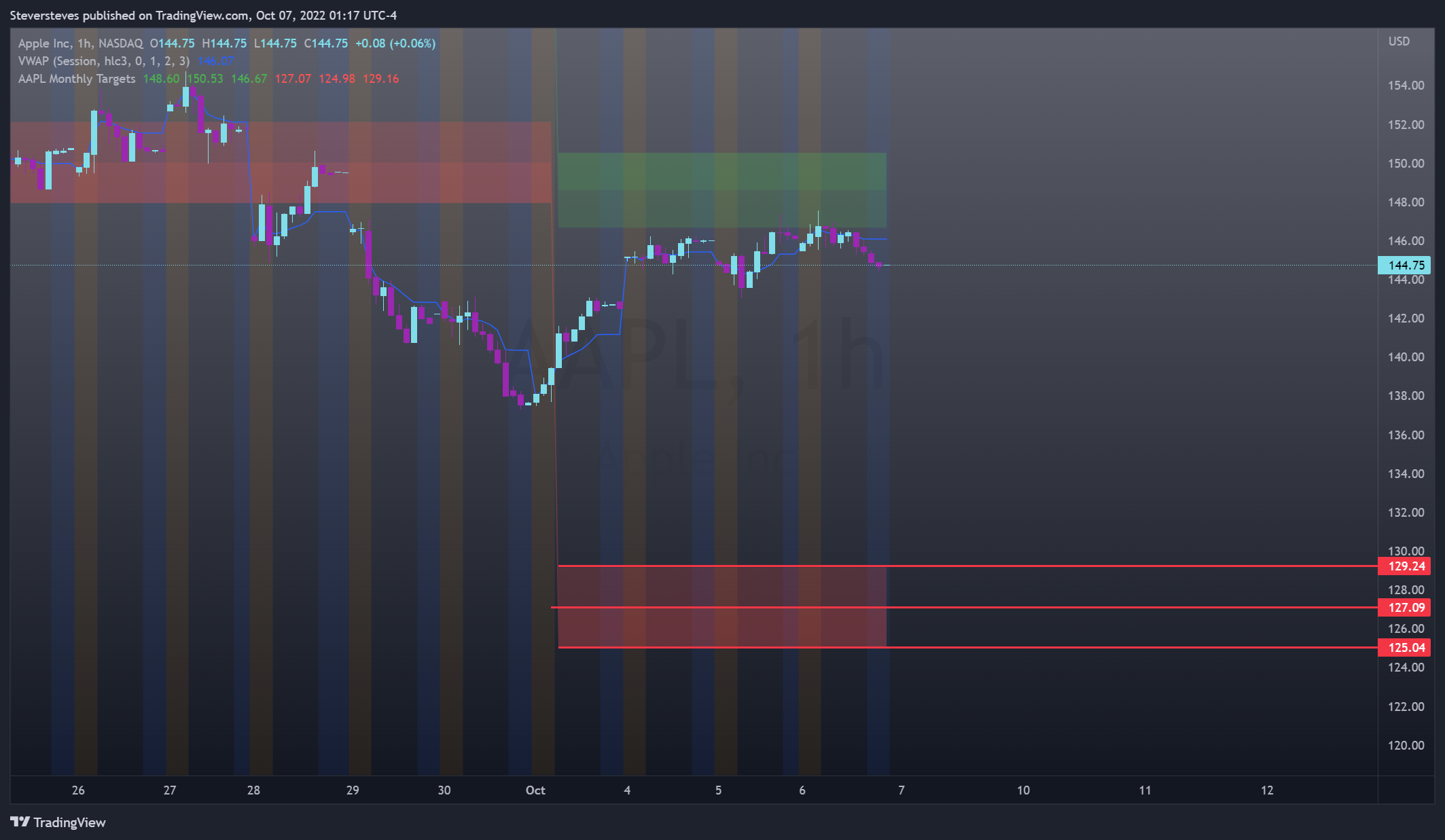Click the 125.04 red price label
The height and width of the screenshot is (840, 1445).
pos(1404,648)
